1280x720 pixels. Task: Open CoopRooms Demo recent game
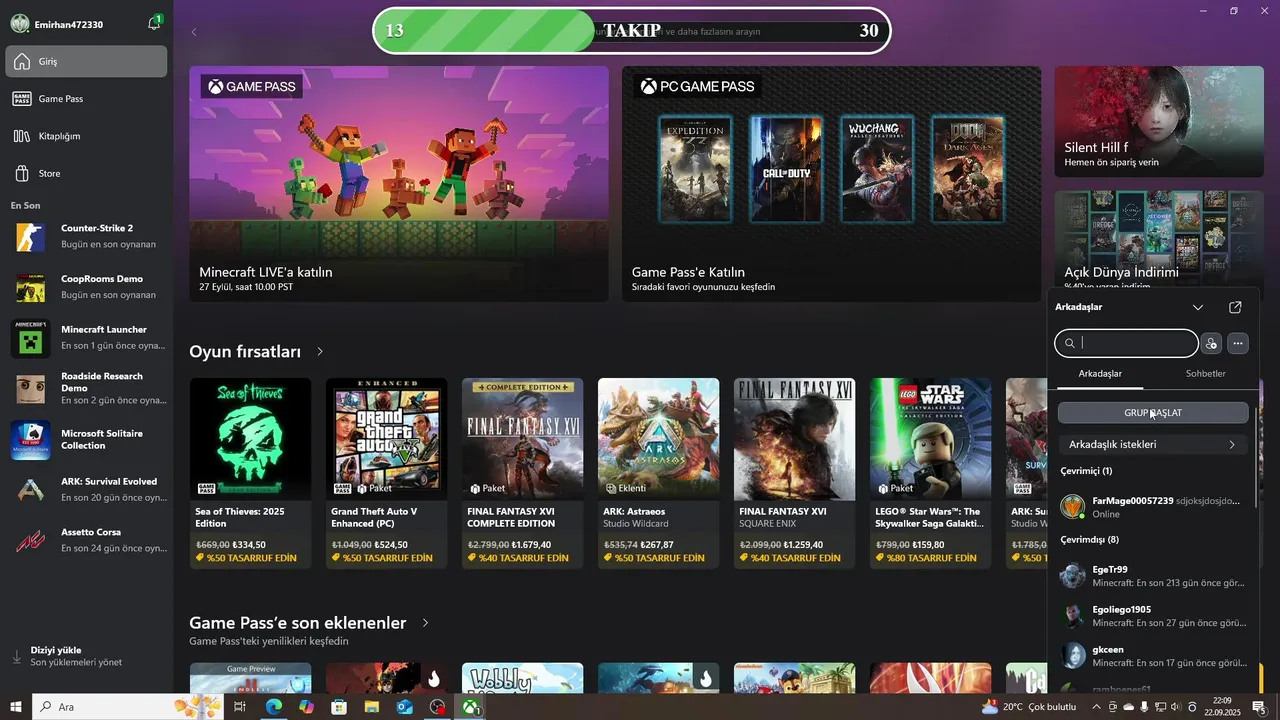[x=87, y=287]
